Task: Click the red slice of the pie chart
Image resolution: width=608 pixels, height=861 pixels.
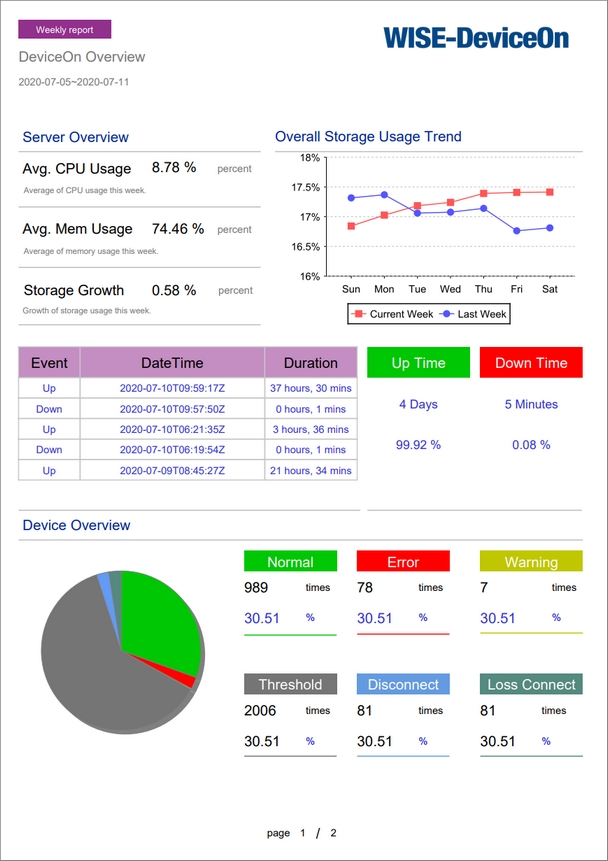Action: click(x=184, y=678)
